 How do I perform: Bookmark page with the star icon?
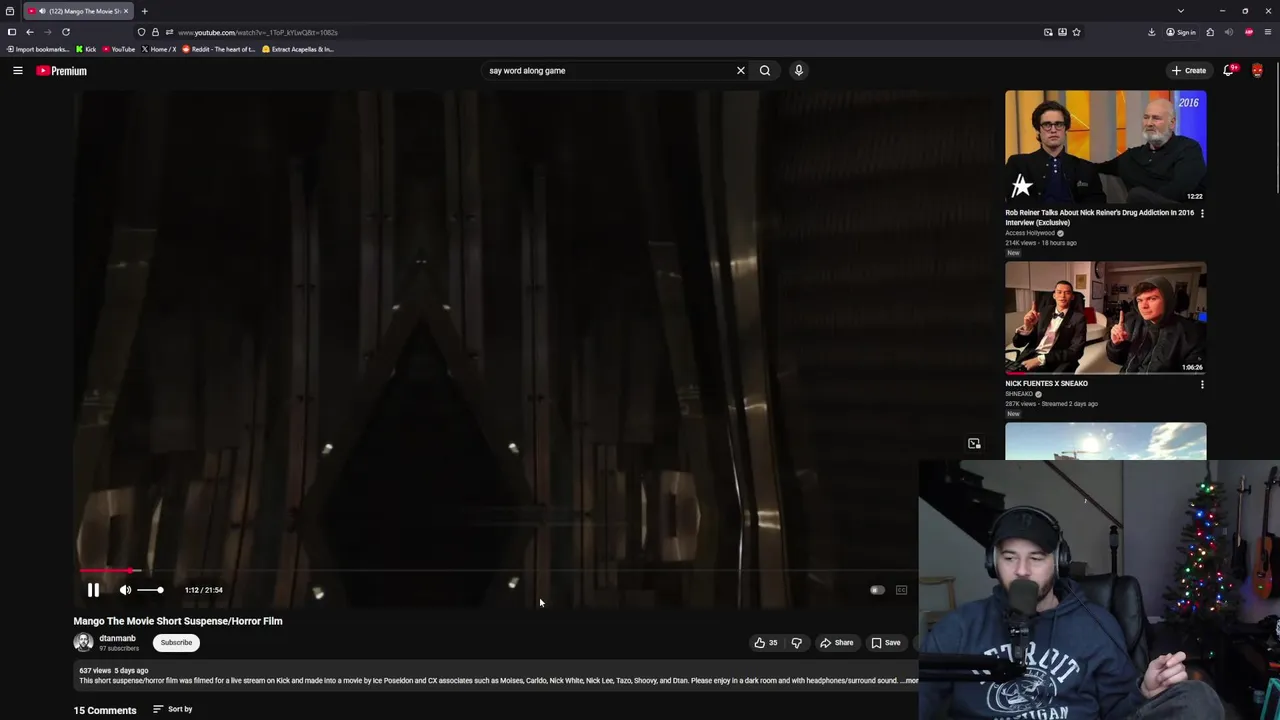tap(1076, 32)
